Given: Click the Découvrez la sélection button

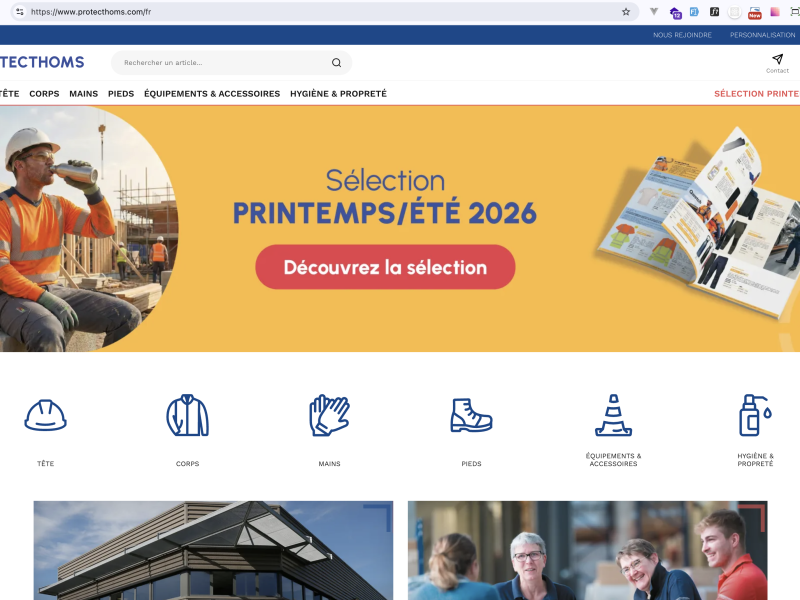Looking at the screenshot, I should point(386,266).
